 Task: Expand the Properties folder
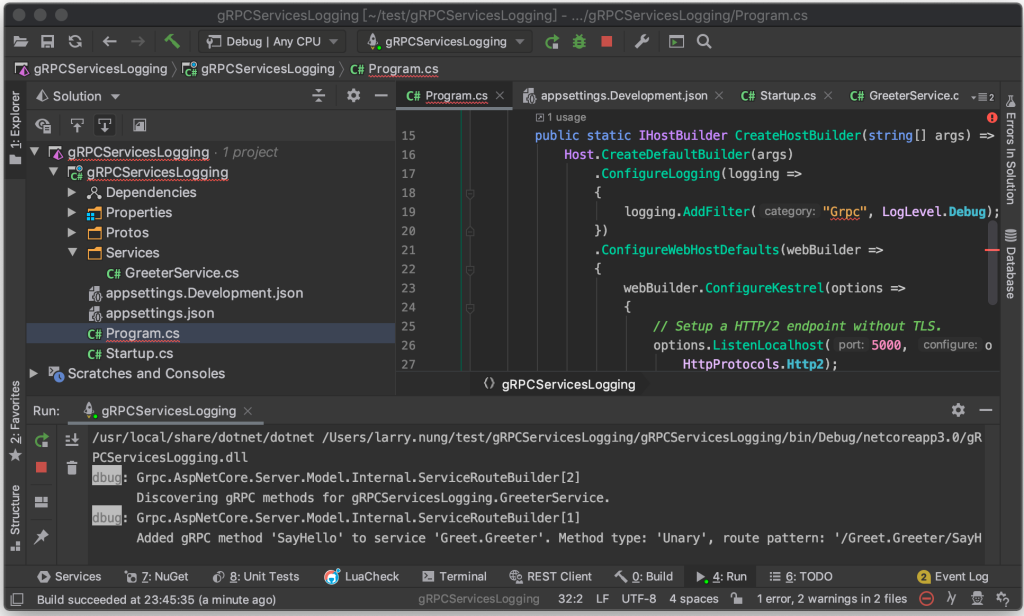72,213
